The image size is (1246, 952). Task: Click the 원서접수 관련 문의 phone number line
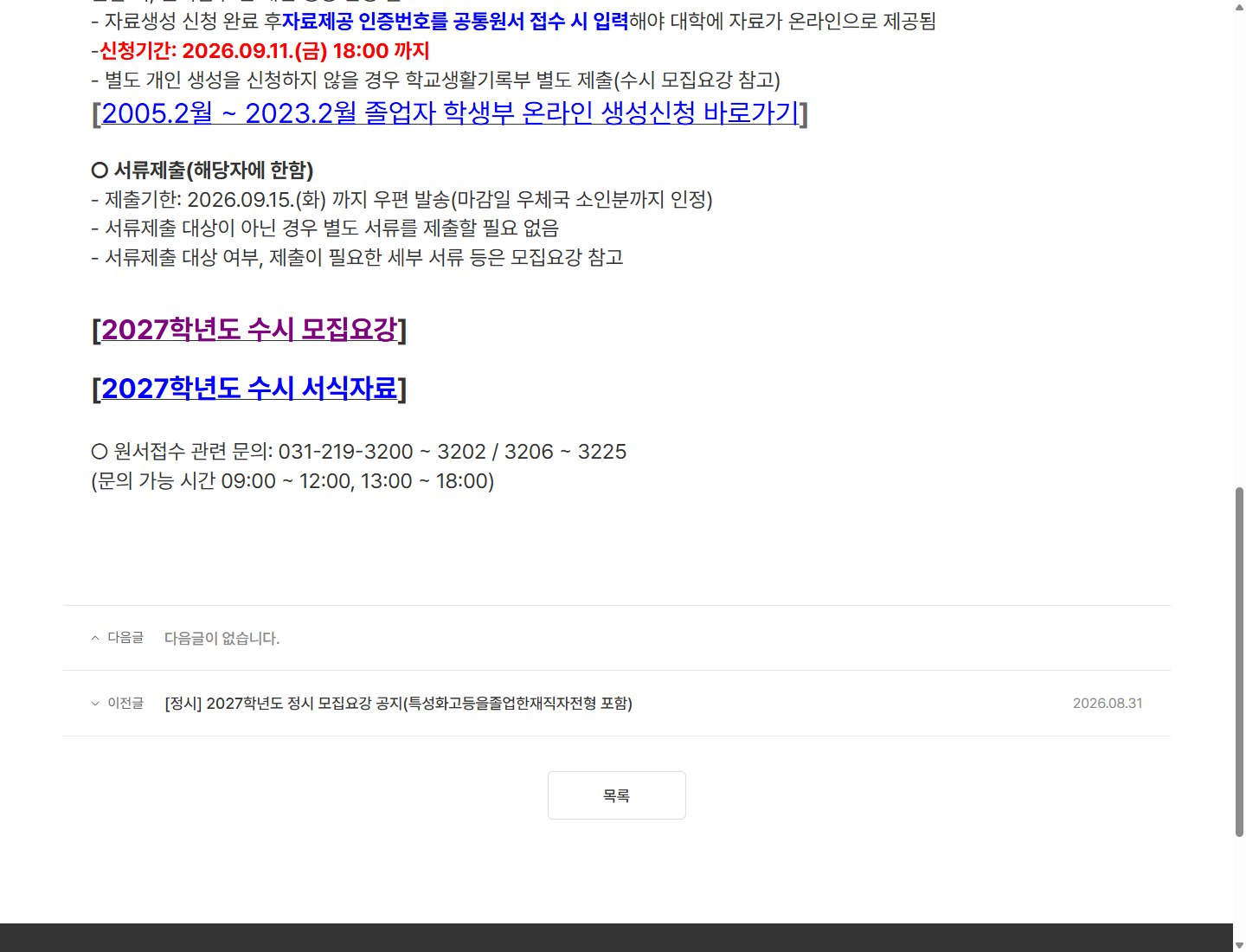(358, 452)
